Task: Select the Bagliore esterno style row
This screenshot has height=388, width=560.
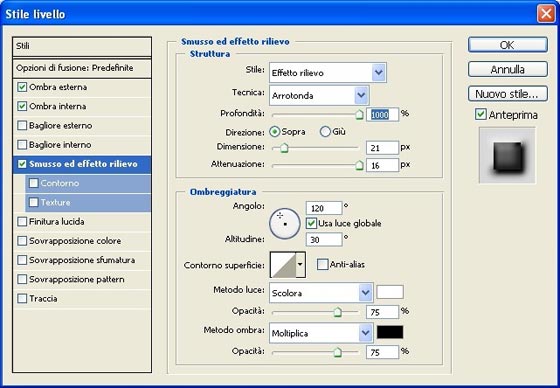Action: pyautogui.click(x=82, y=126)
